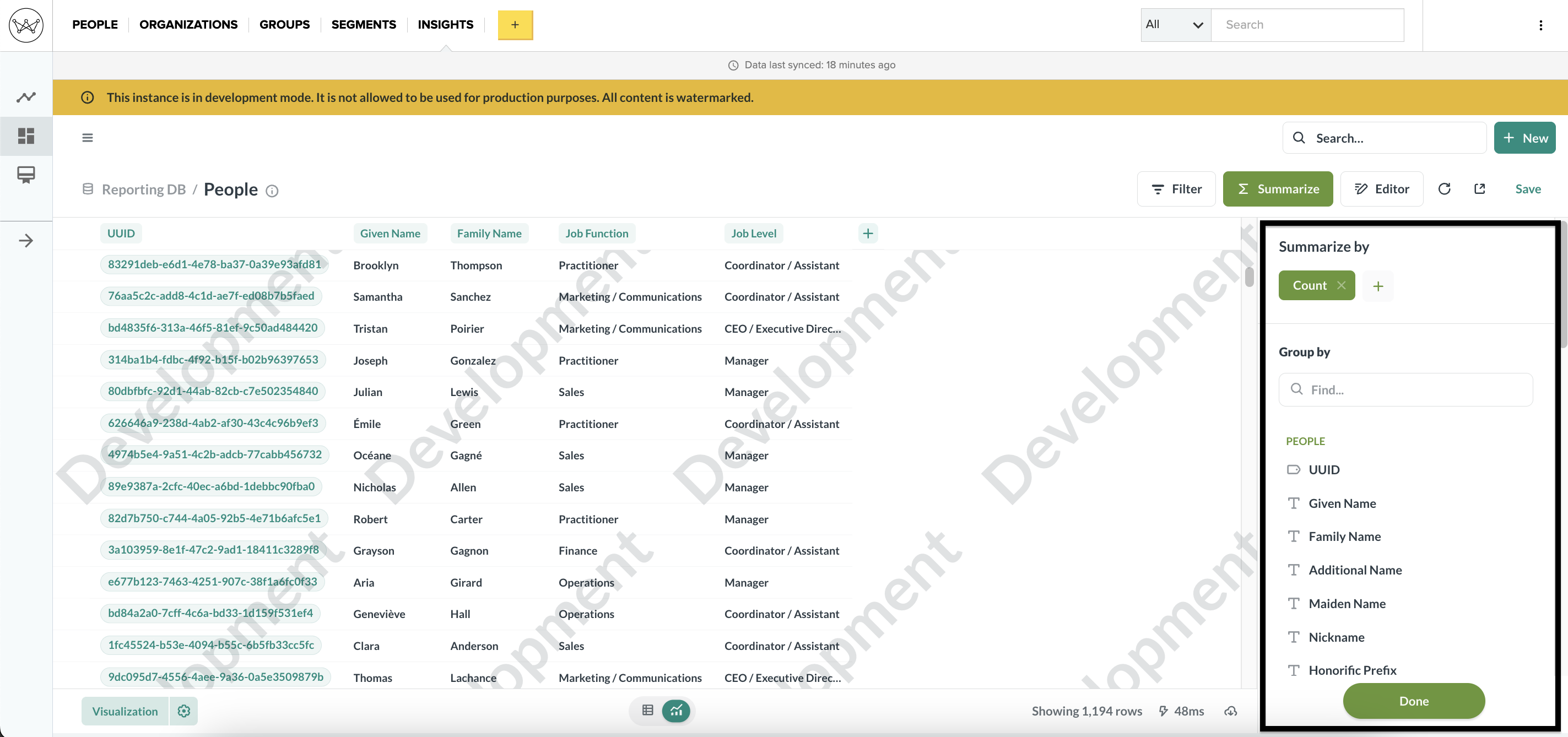Focus the top global Search field
The width and height of the screenshot is (1568, 737).
1307,25
